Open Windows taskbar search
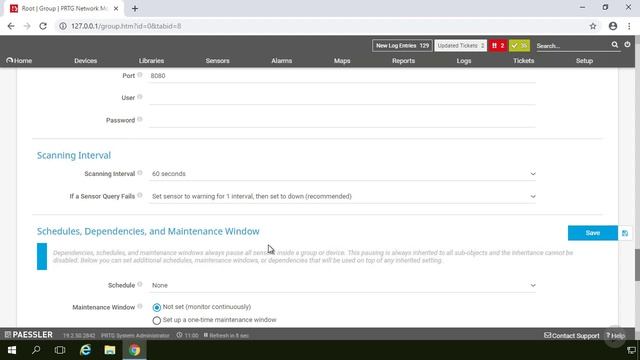The image size is (640, 360). pyautogui.click(x=36, y=350)
